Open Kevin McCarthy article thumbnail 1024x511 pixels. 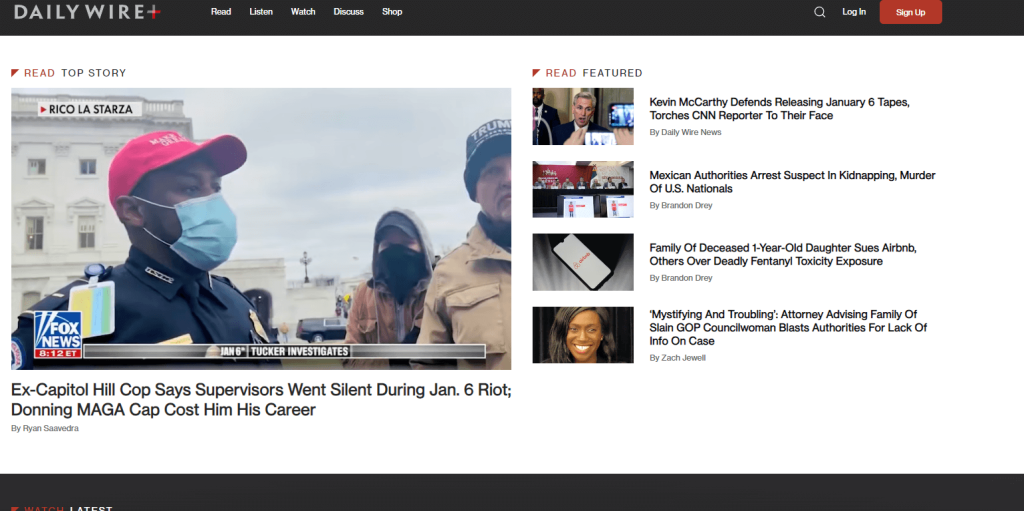click(583, 116)
